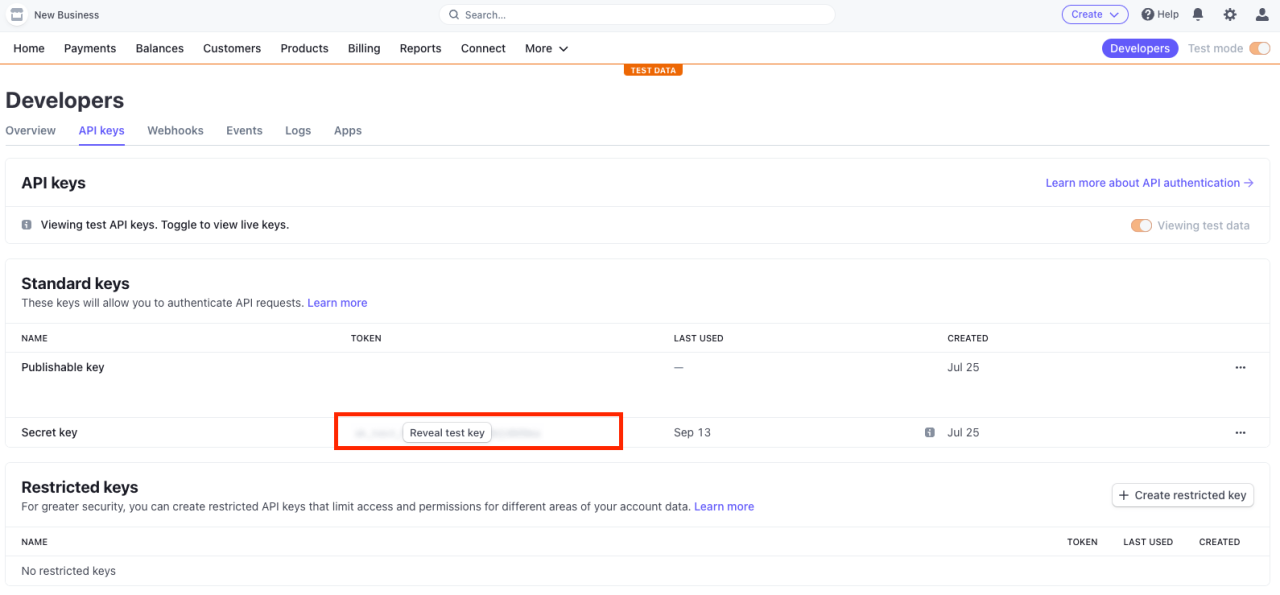Open the Create dropdown

(x=1095, y=15)
